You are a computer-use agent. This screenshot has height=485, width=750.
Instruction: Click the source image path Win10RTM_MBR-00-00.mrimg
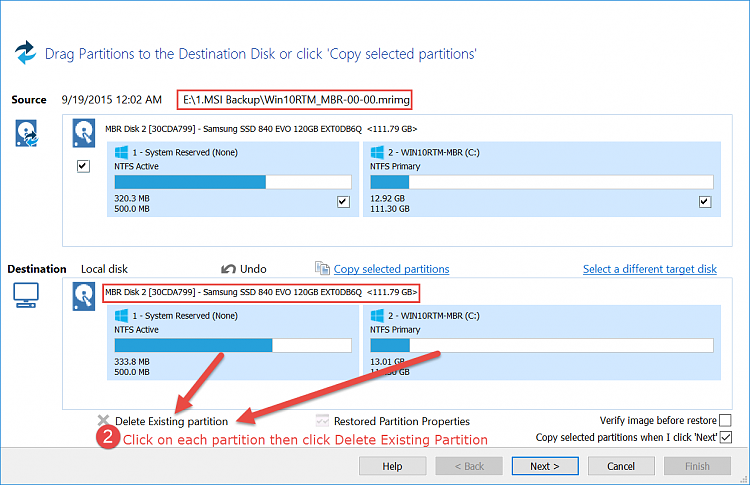point(296,100)
